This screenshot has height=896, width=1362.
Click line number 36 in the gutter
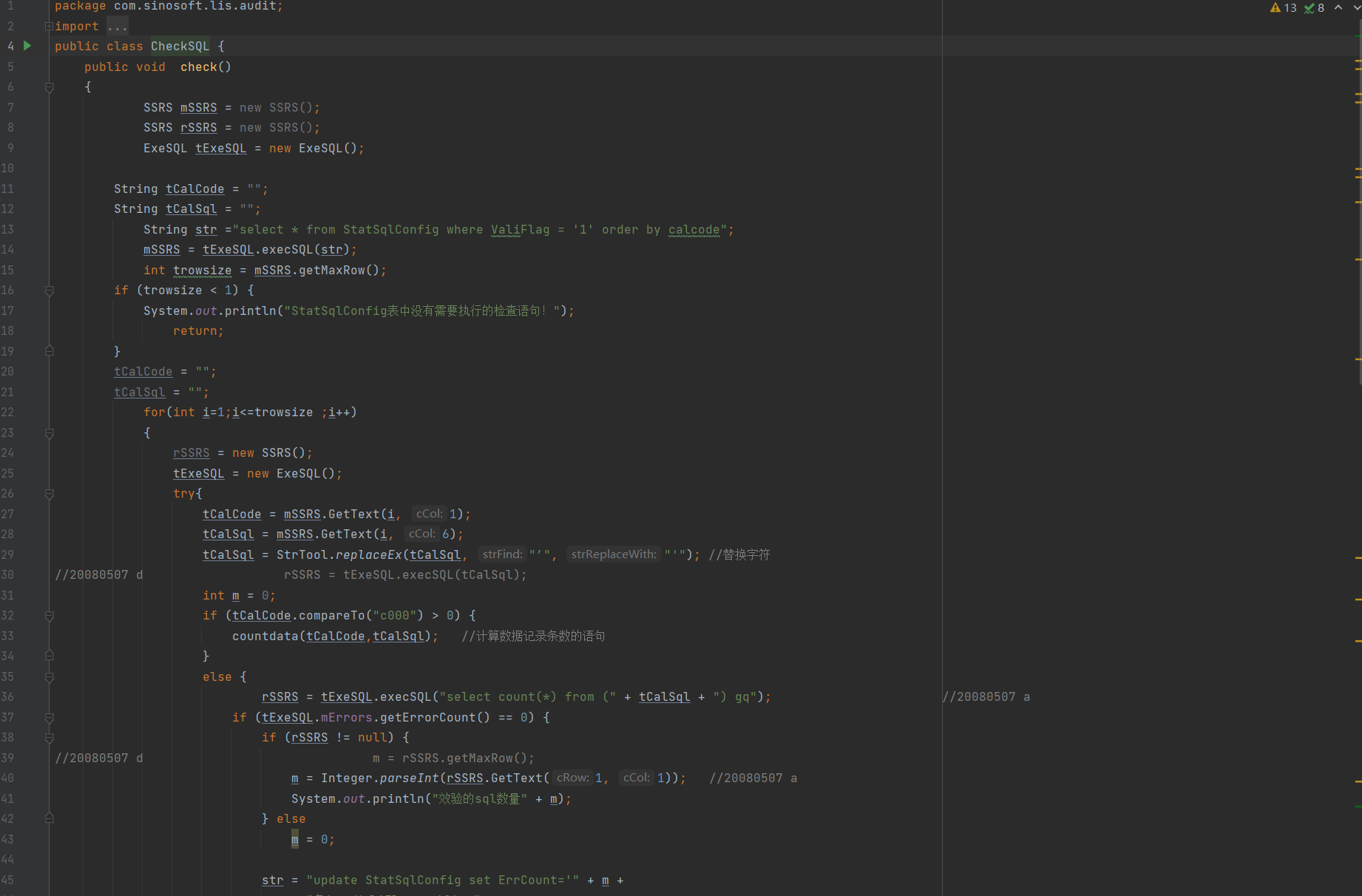pos(7,697)
